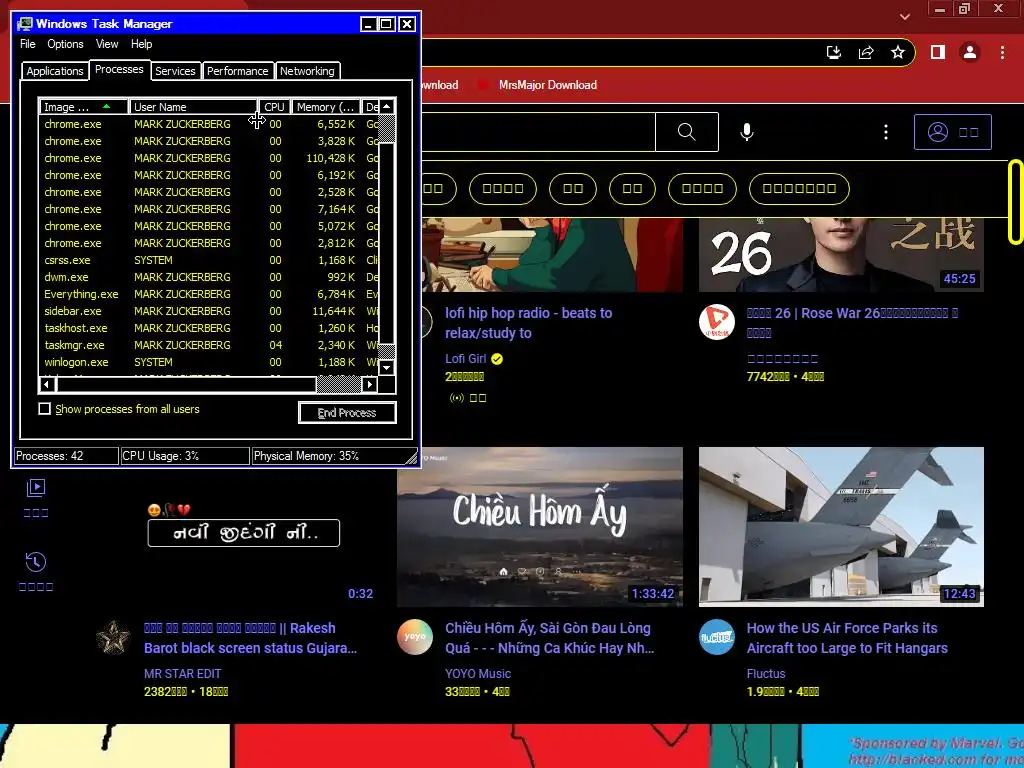Screen dimensions: 1024x768
Task: Open Rose War 26 video thumbnail
Action: pyautogui.click(x=841, y=255)
